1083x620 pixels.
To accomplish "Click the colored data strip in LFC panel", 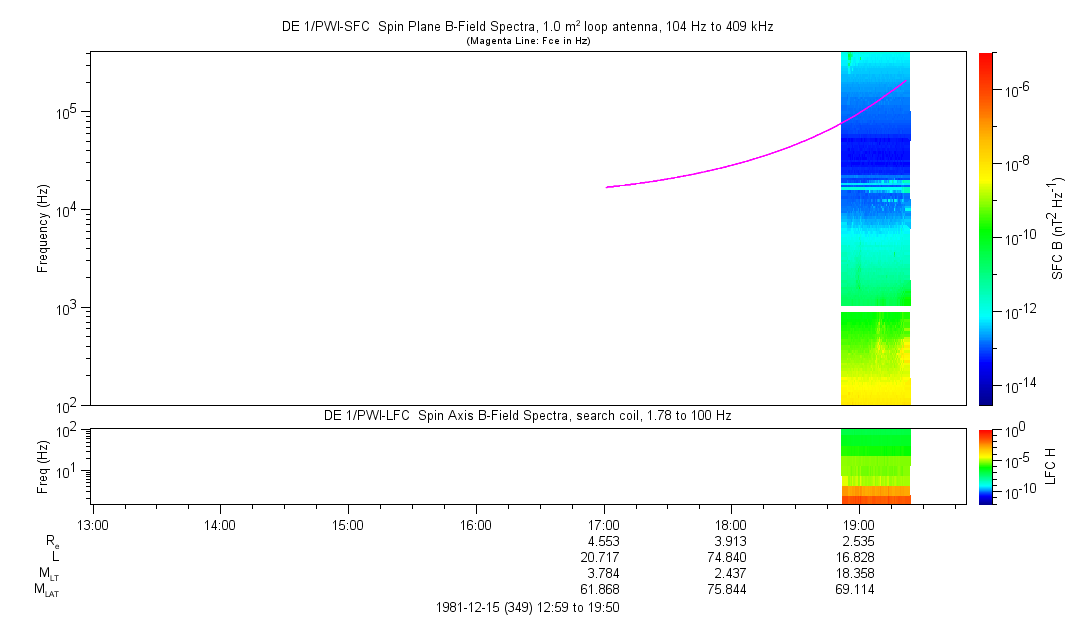I will [x=876, y=466].
